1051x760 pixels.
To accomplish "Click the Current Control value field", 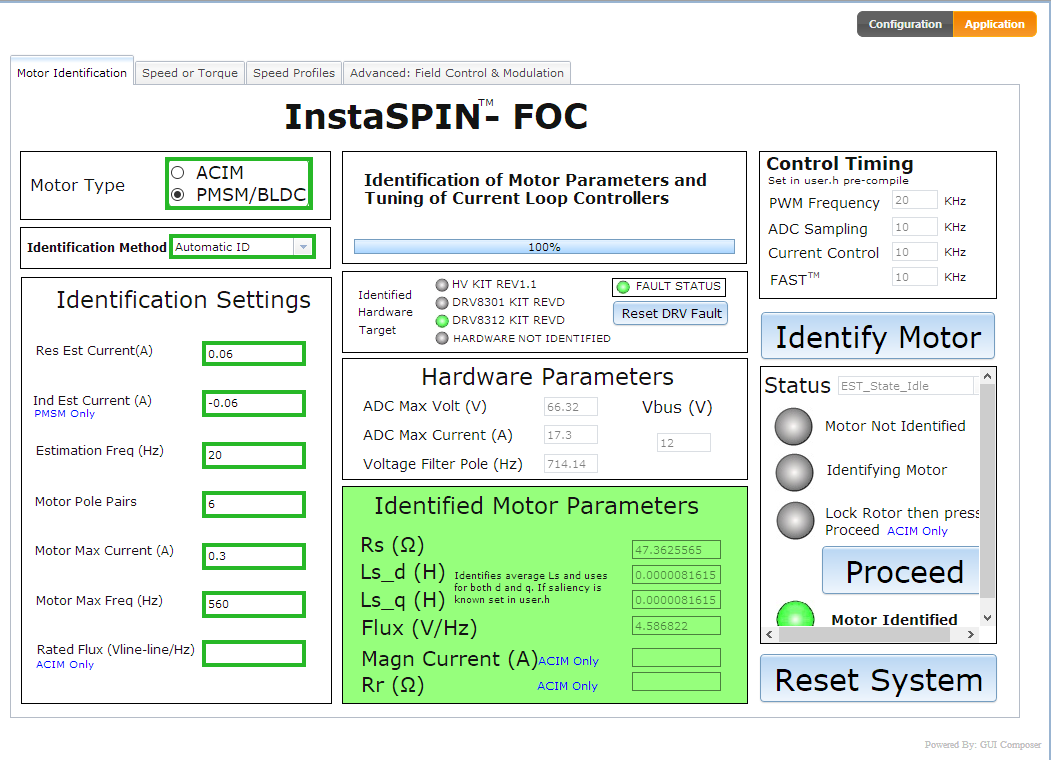I will (x=914, y=252).
